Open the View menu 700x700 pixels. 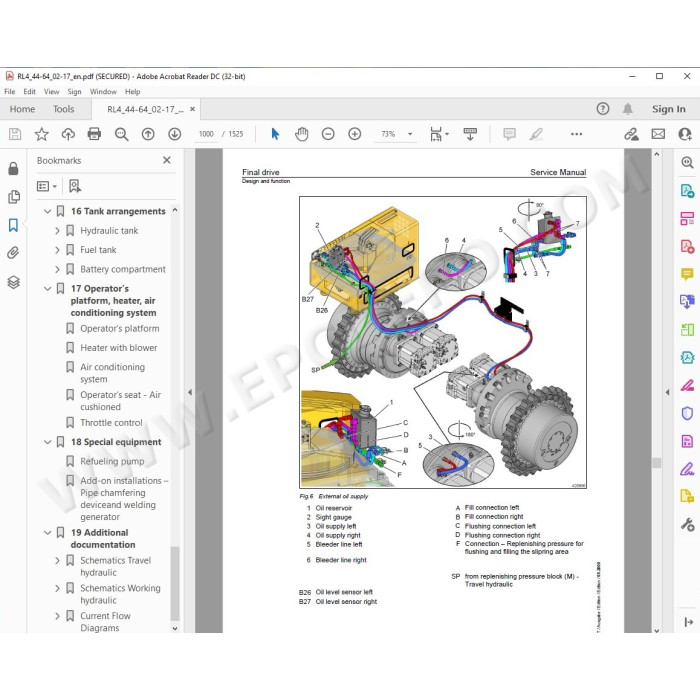(x=51, y=92)
